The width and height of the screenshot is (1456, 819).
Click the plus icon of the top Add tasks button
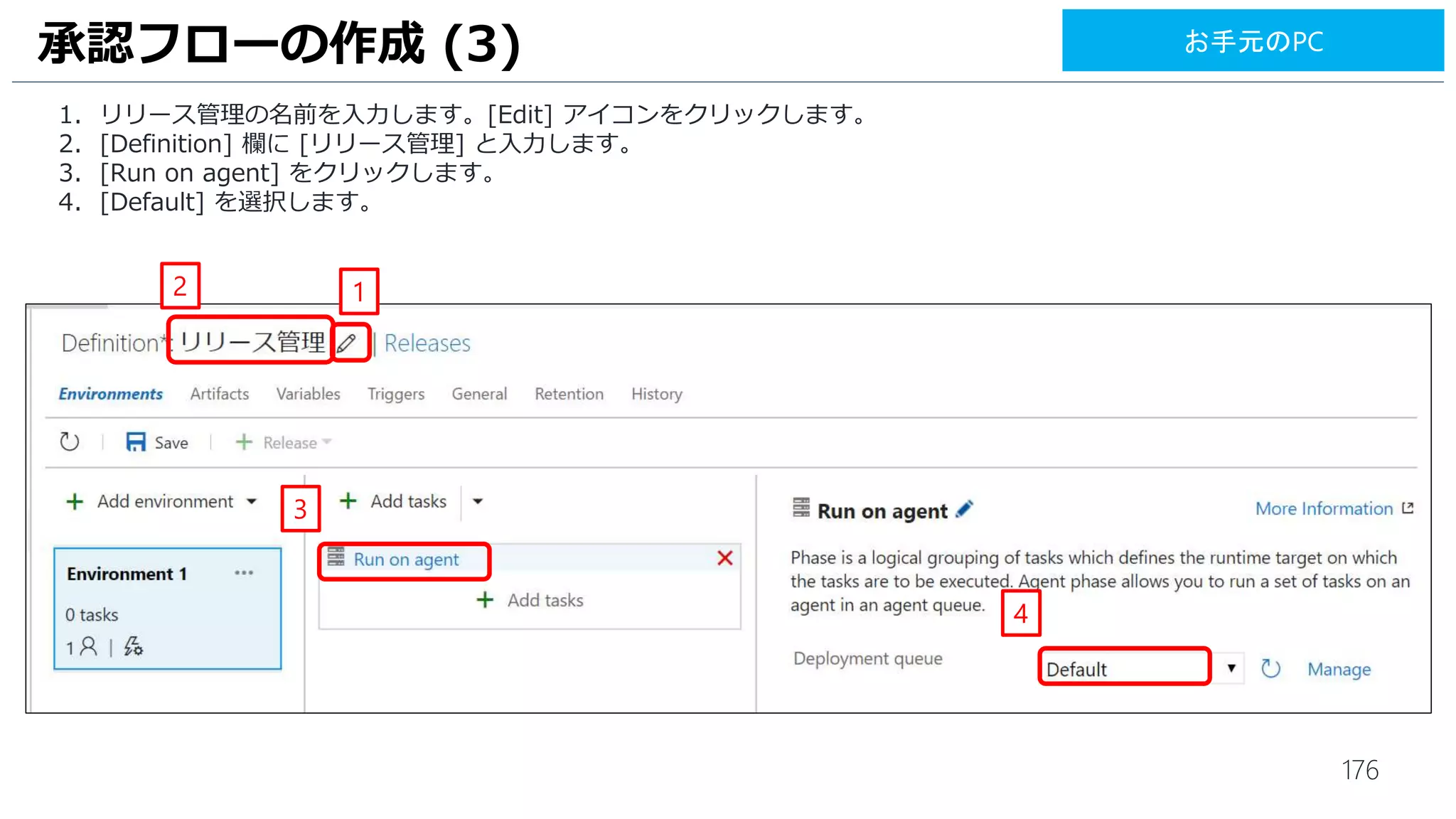pos(348,500)
